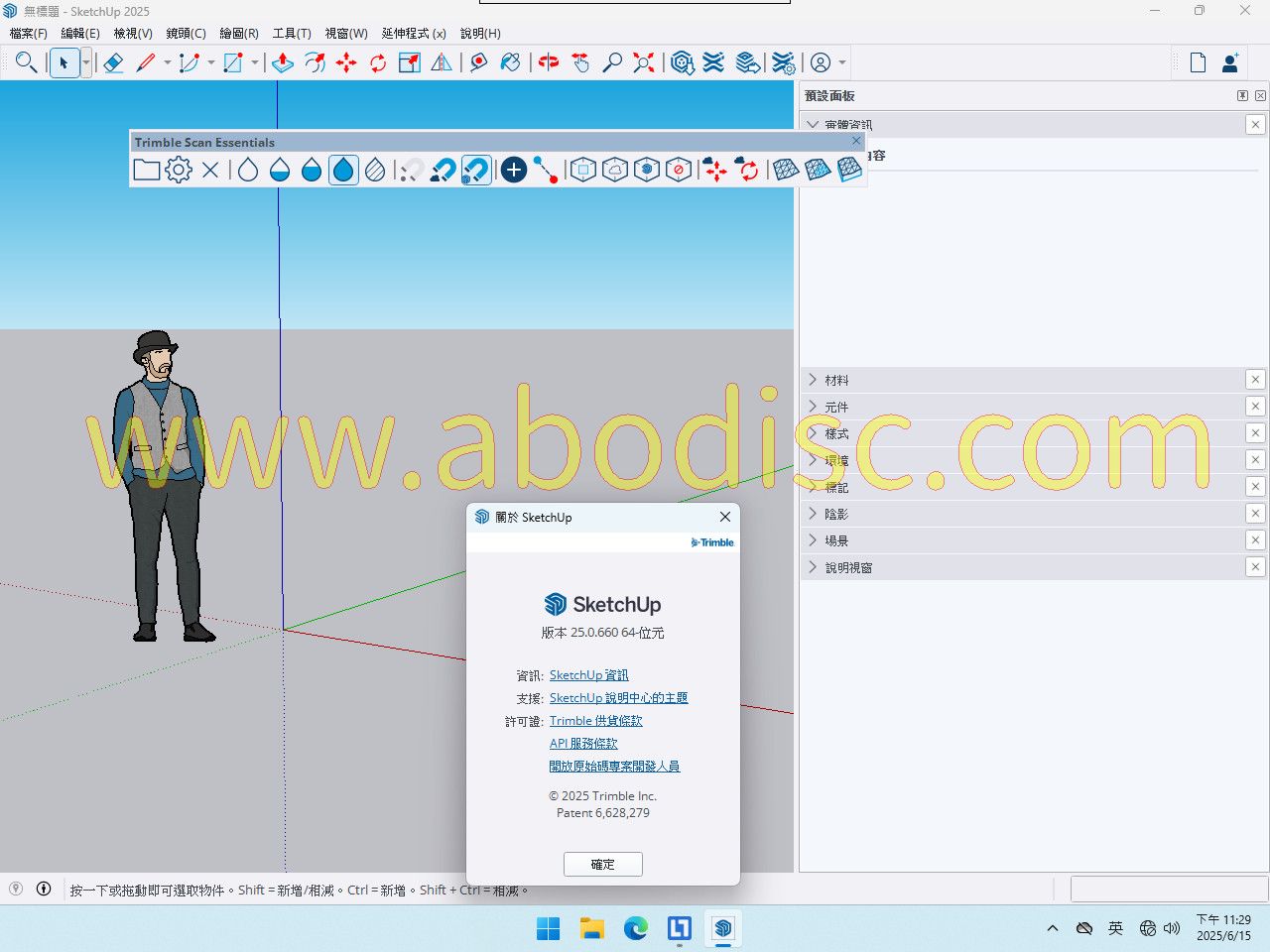Open the 檔案(F) menu
This screenshot has height=952, width=1270.
coord(29,33)
